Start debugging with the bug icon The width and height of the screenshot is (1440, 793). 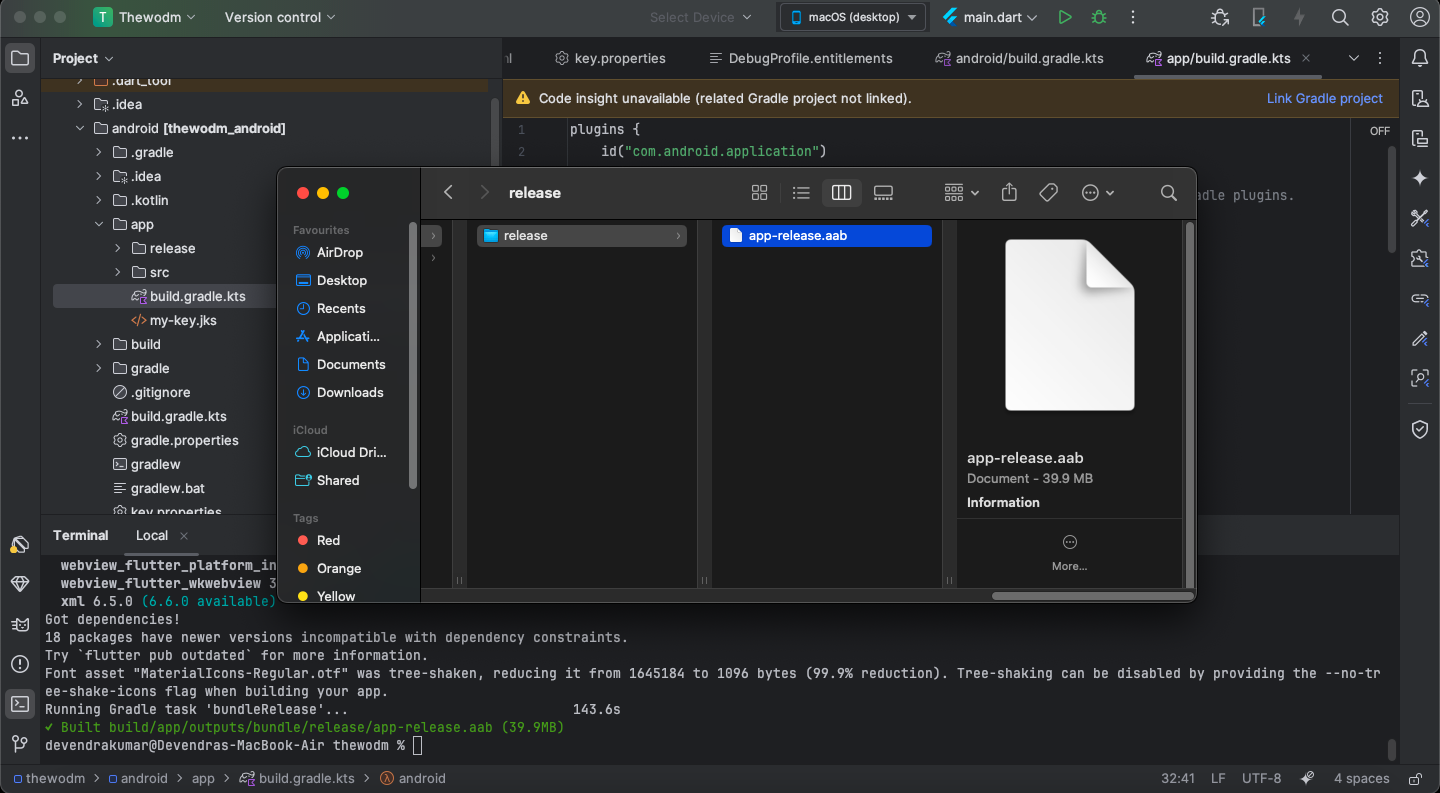[x=1099, y=17]
